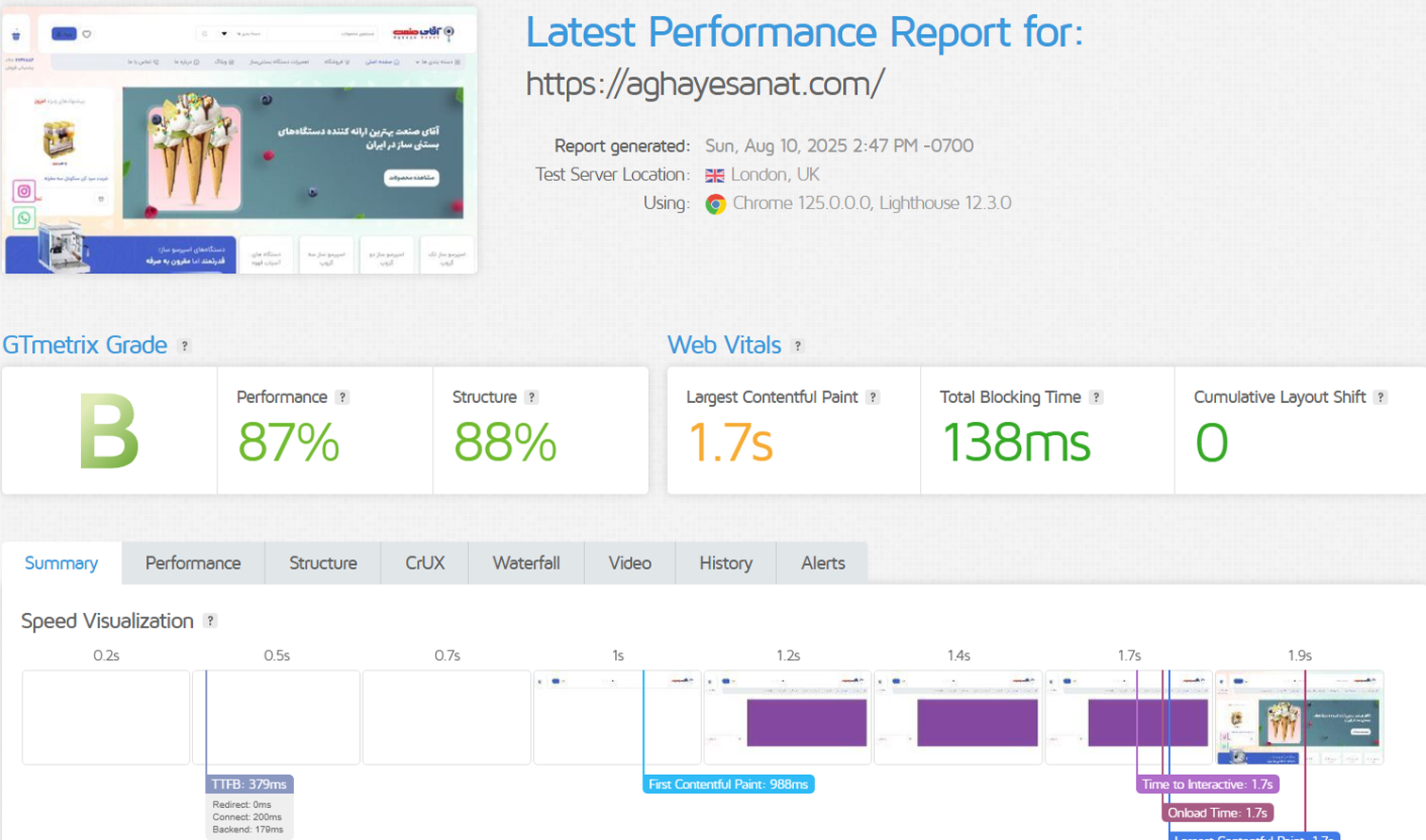Click Total Blocking Time help icon
This screenshot has width=1426, height=840.
tap(1095, 397)
